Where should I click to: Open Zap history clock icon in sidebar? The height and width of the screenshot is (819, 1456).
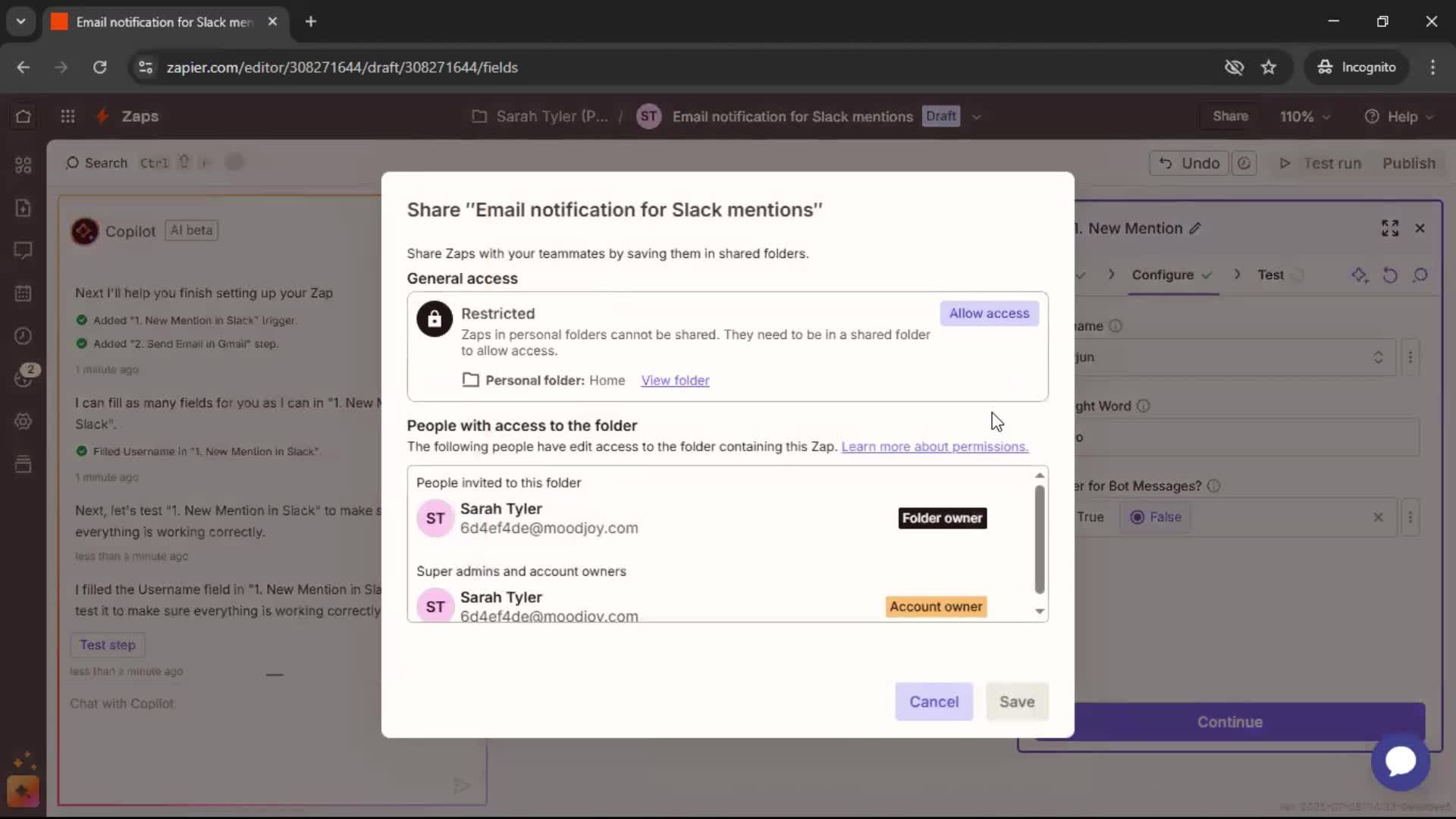click(x=23, y=335)
